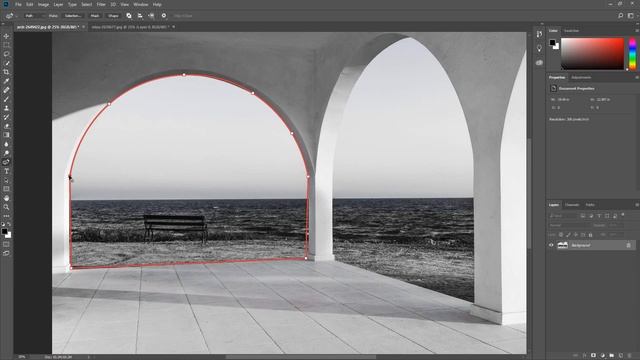Image resolution: width=640 pixels, height=360 pixels.
Task: Select the Lasso tool
Action: pos(6,54)
